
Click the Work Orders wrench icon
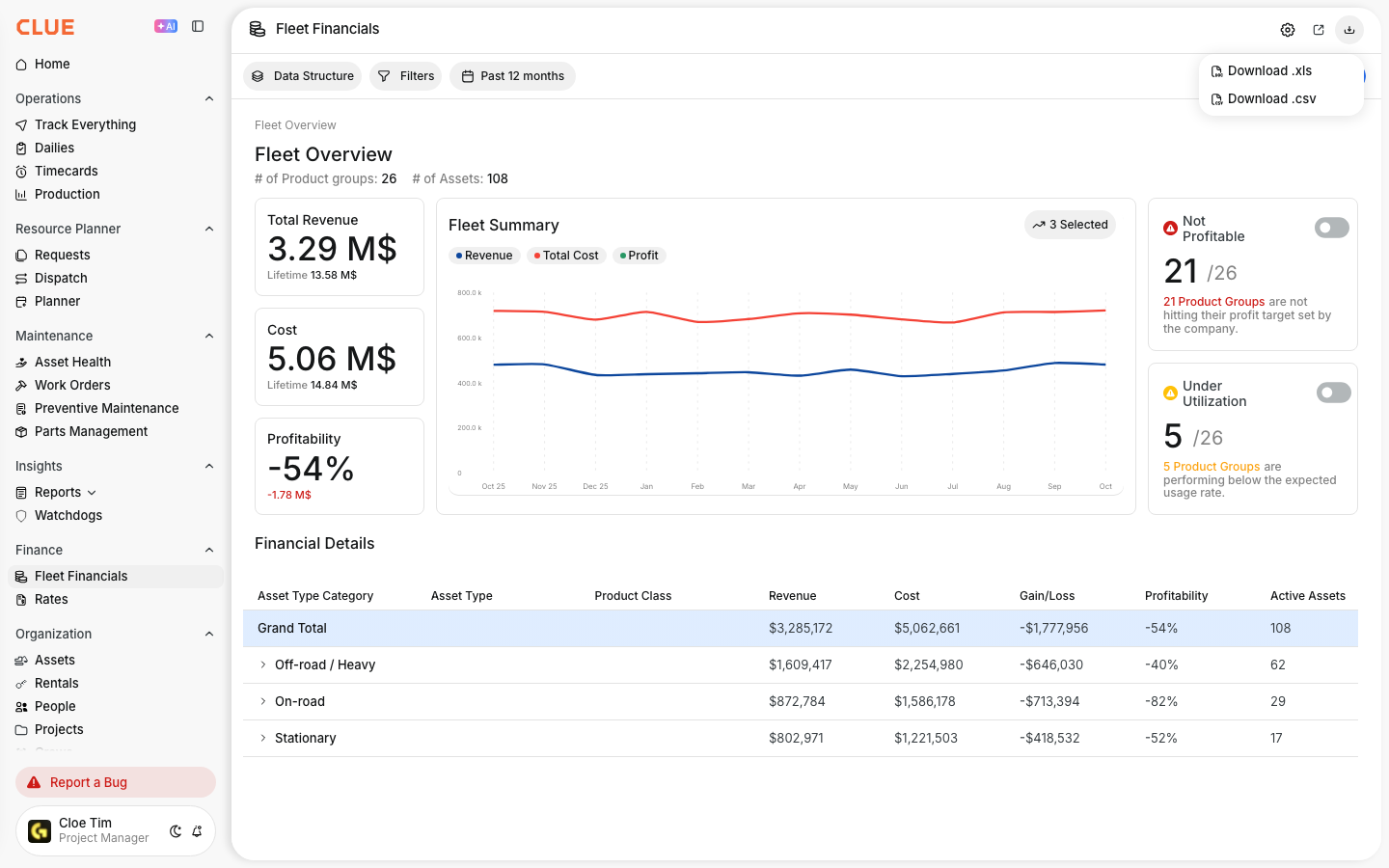pyautogui.click(x=21, y=386)
